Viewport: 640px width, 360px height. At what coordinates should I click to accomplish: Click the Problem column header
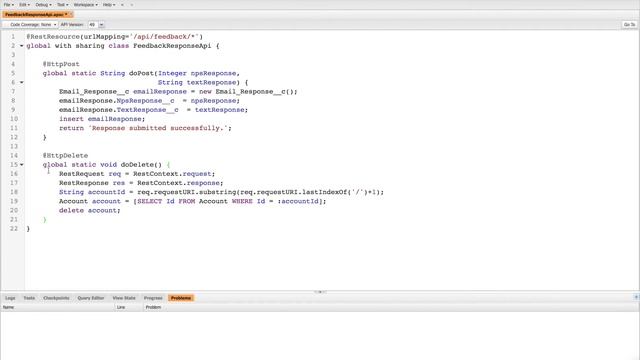391,307
